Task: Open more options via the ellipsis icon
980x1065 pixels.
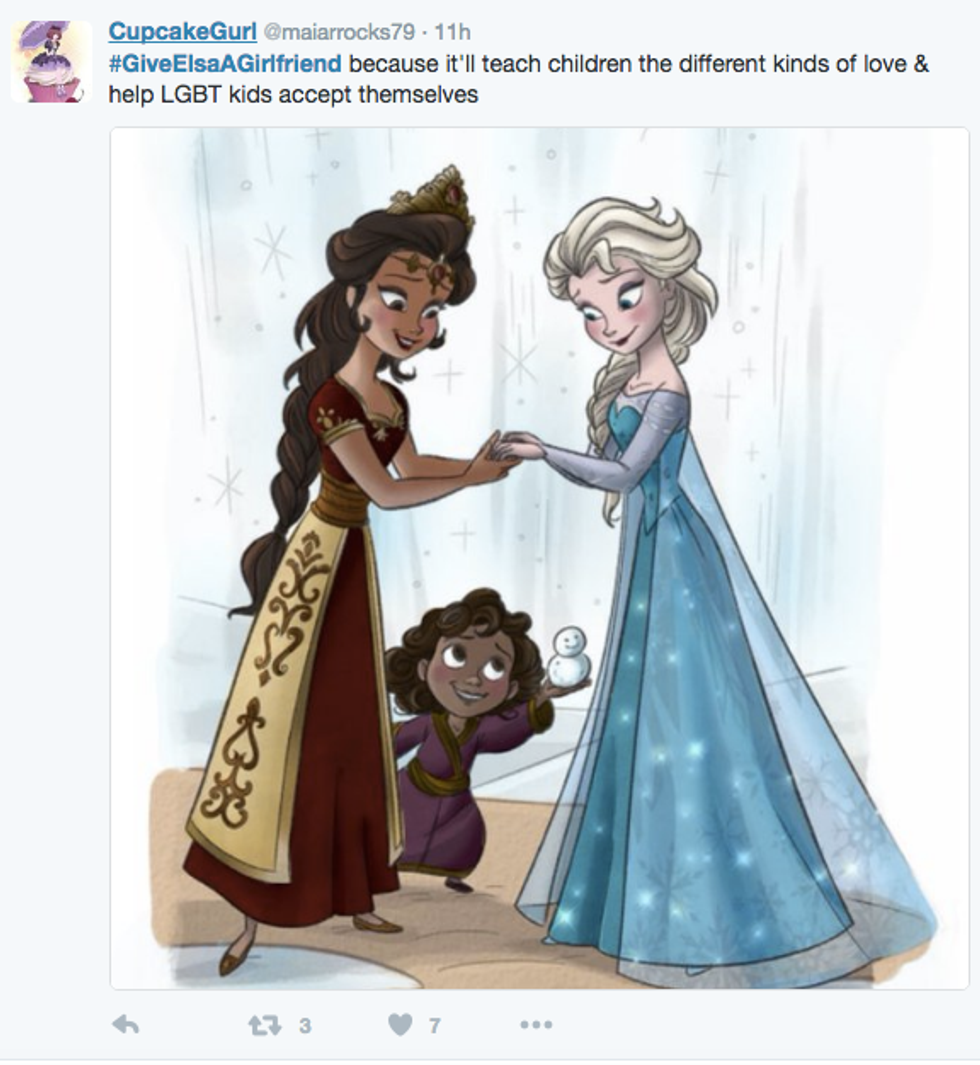Action: (537, 1024)
